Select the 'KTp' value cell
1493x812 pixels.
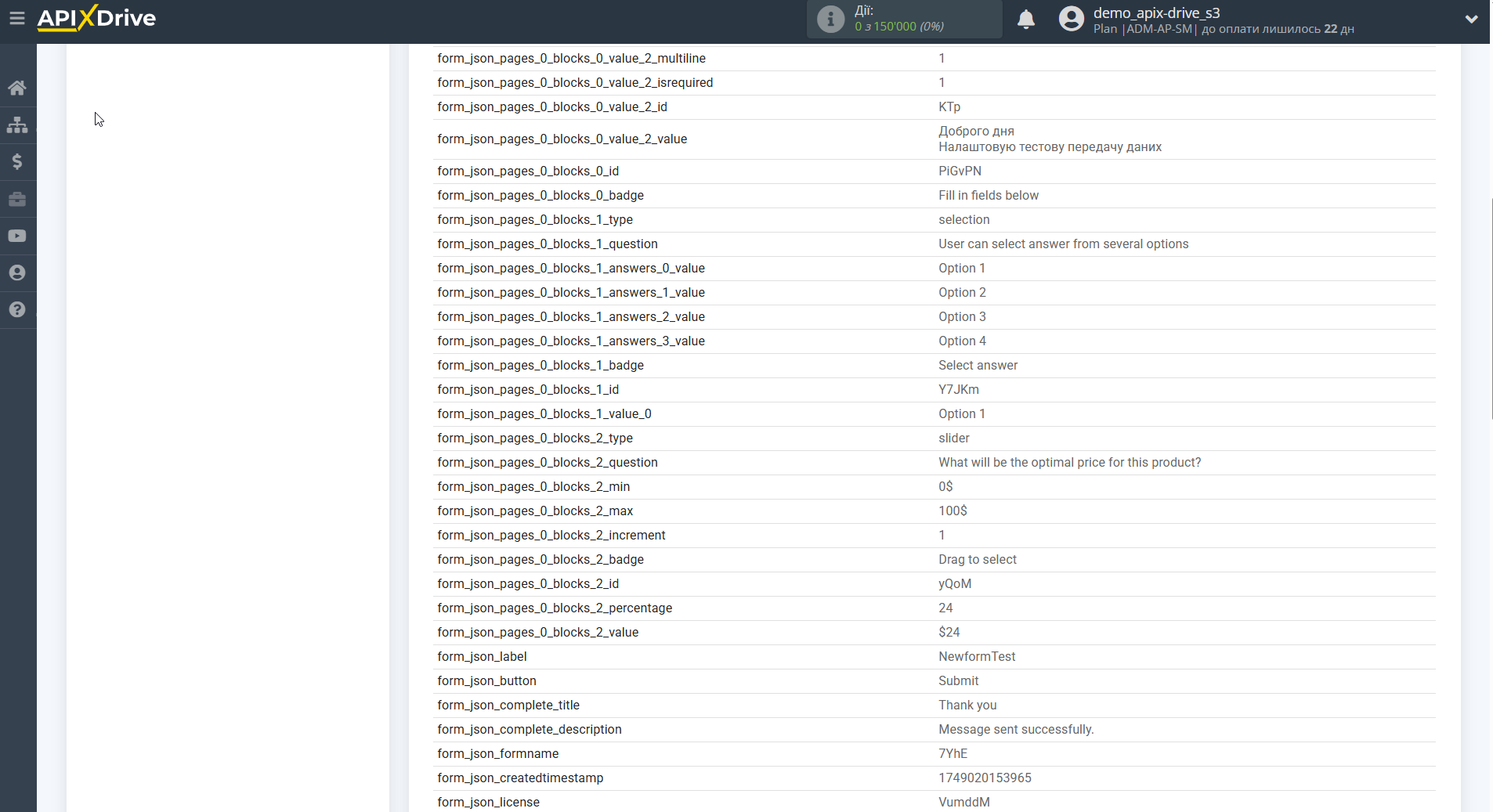(949, 107)
